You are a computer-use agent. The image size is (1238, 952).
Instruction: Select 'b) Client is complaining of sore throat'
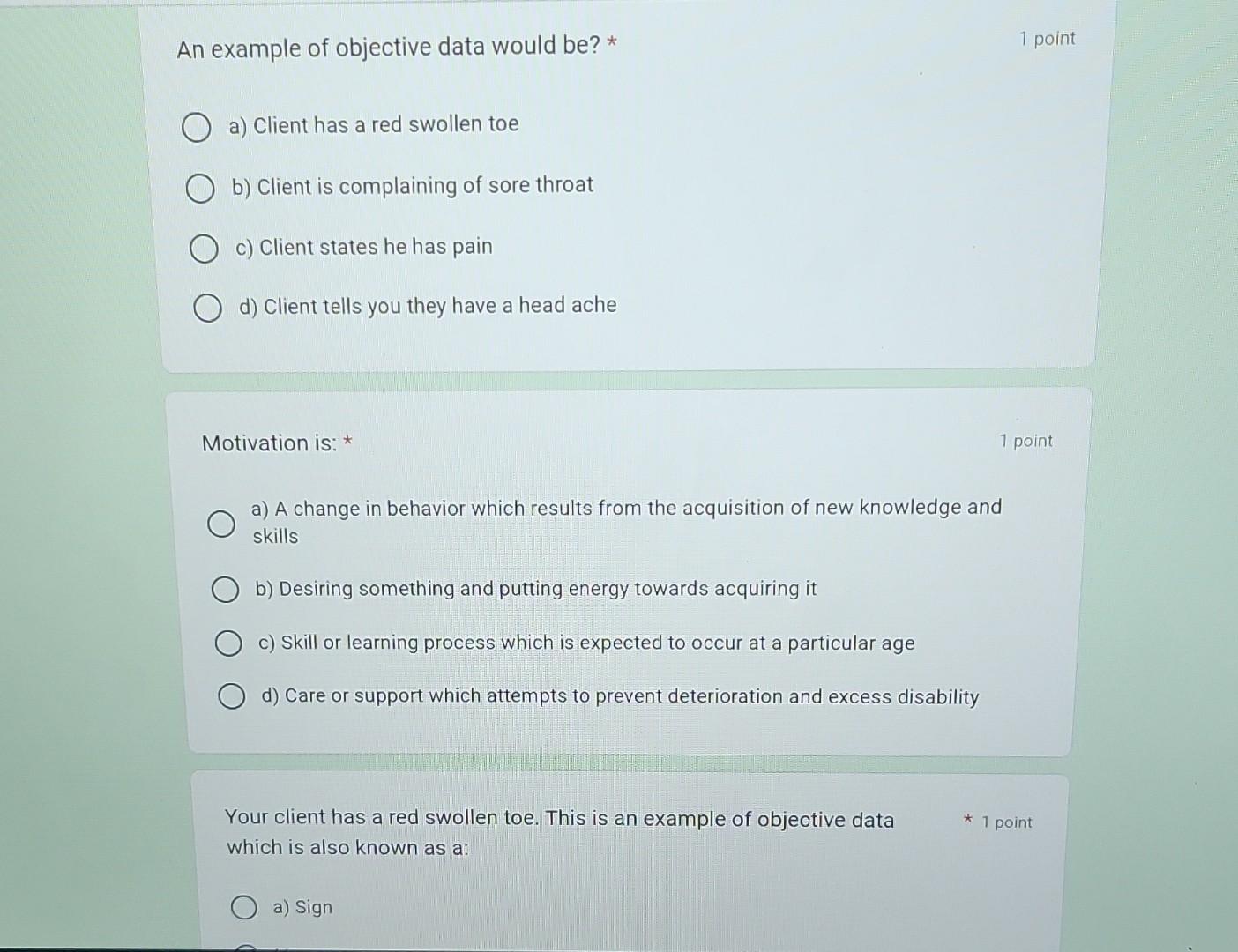(199, 188)
